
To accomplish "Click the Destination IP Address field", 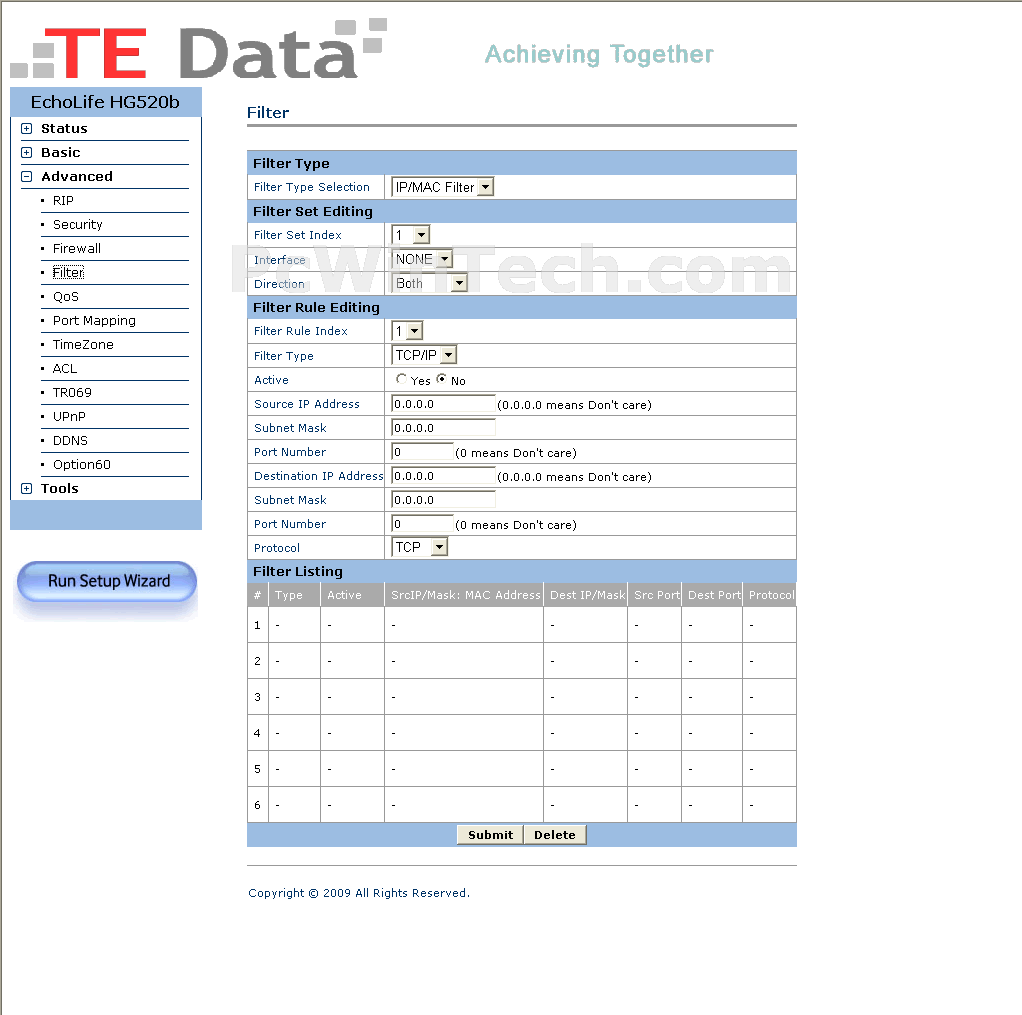I will pos(443,476).
